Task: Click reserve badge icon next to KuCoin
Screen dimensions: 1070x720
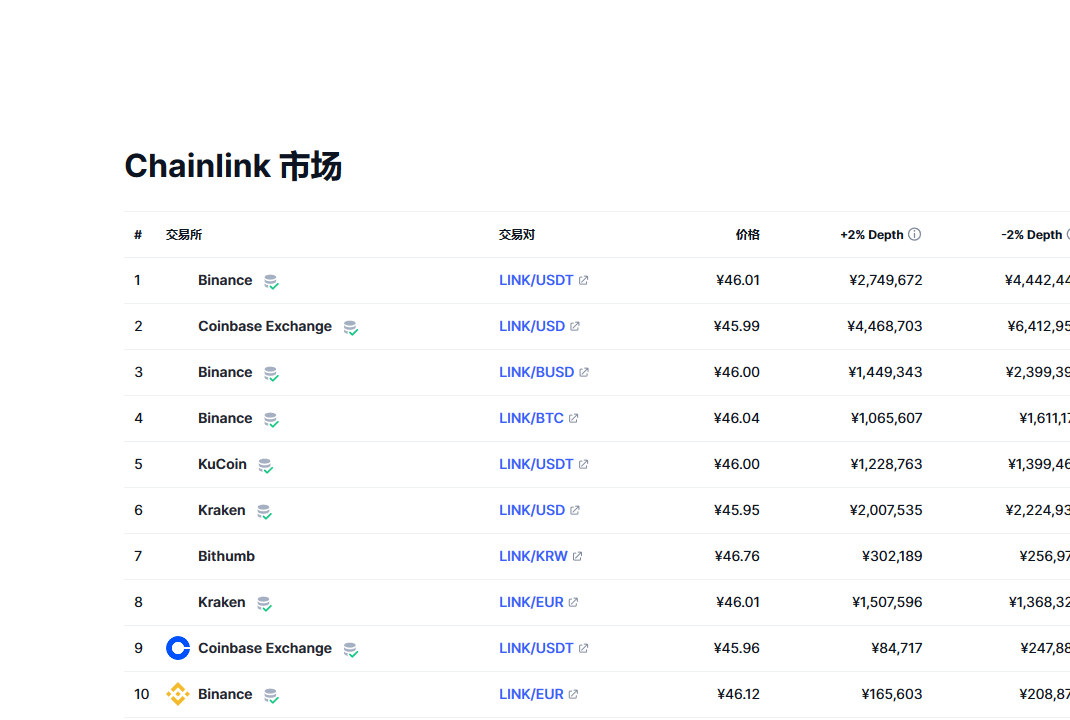Action: (x=265, y=465)
